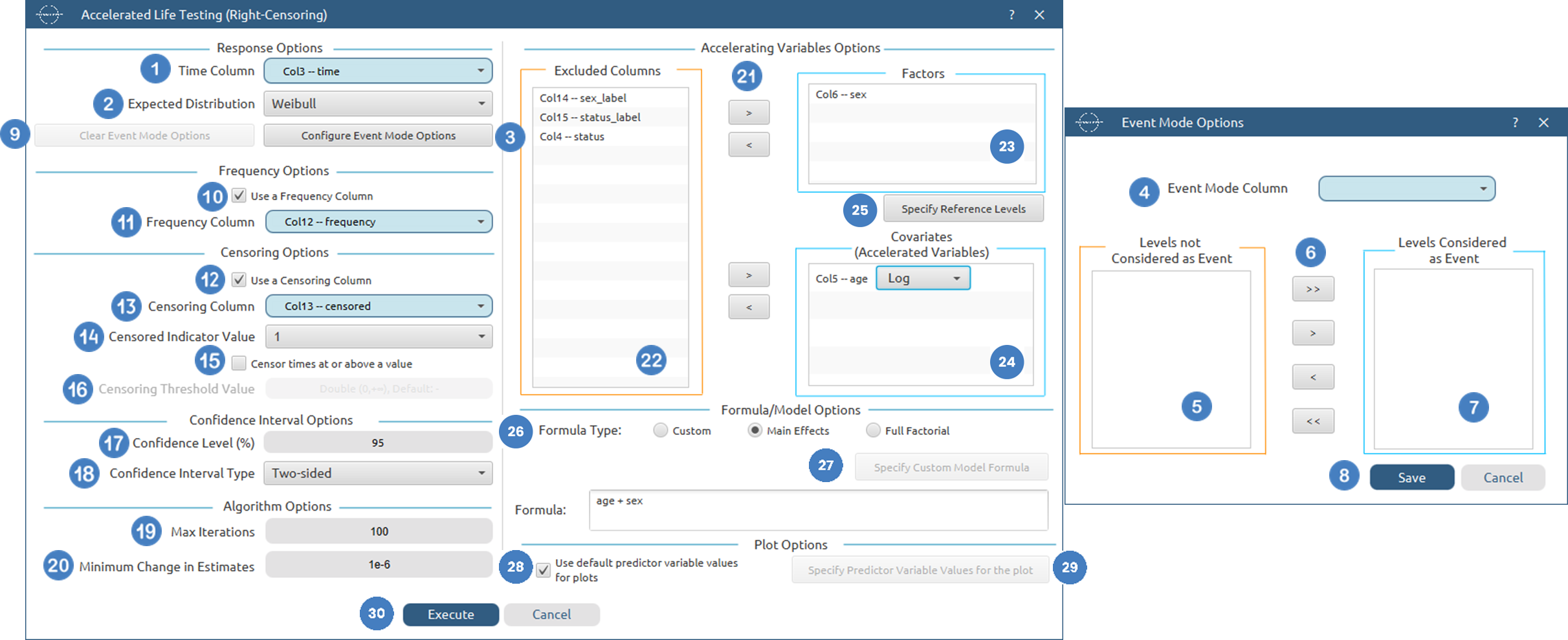This screenshot has width=1568, height=640.
Task: Click Clear Event Mode Options button
Action: 144,135
